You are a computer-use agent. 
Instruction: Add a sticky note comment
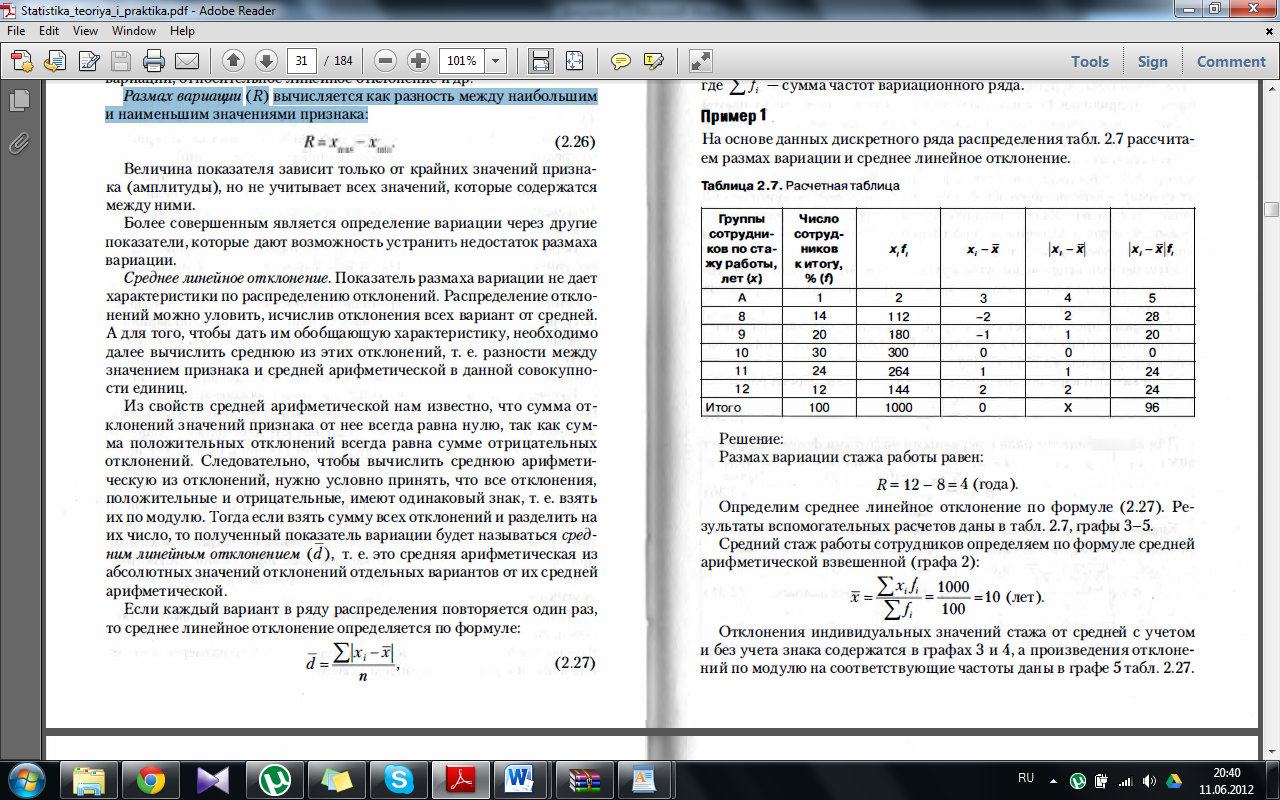(x=621, y=61)
